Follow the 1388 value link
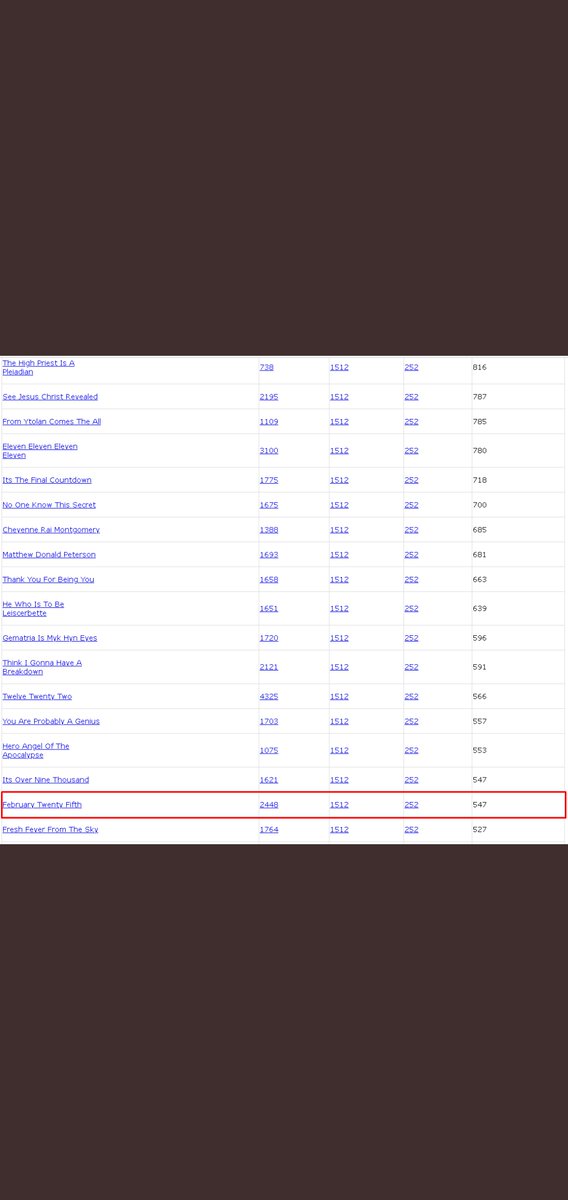 (269, 530)
